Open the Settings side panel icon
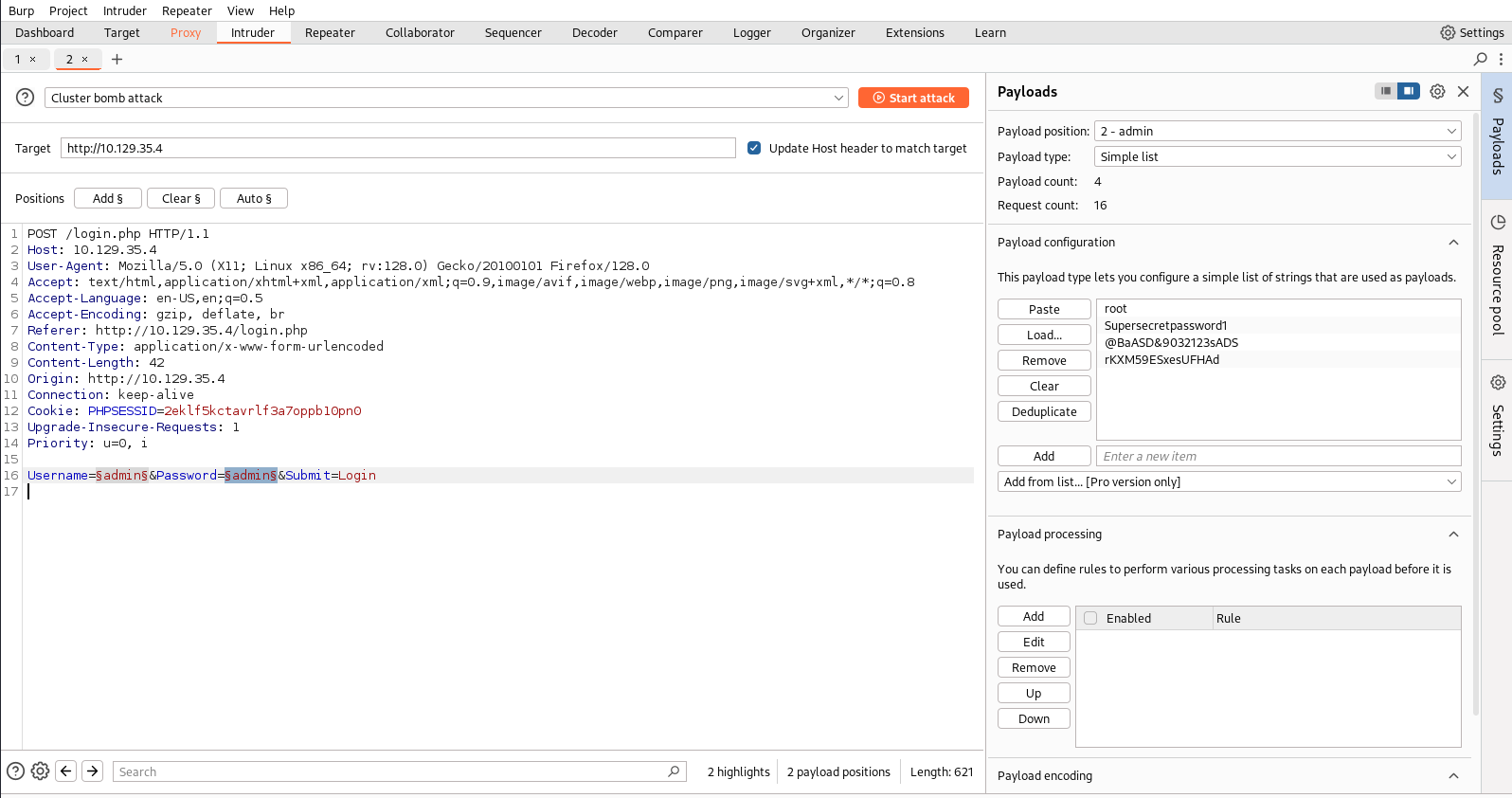This screenshot has height=798, width=1512. pyautogui.click(x=1497, y=415)
